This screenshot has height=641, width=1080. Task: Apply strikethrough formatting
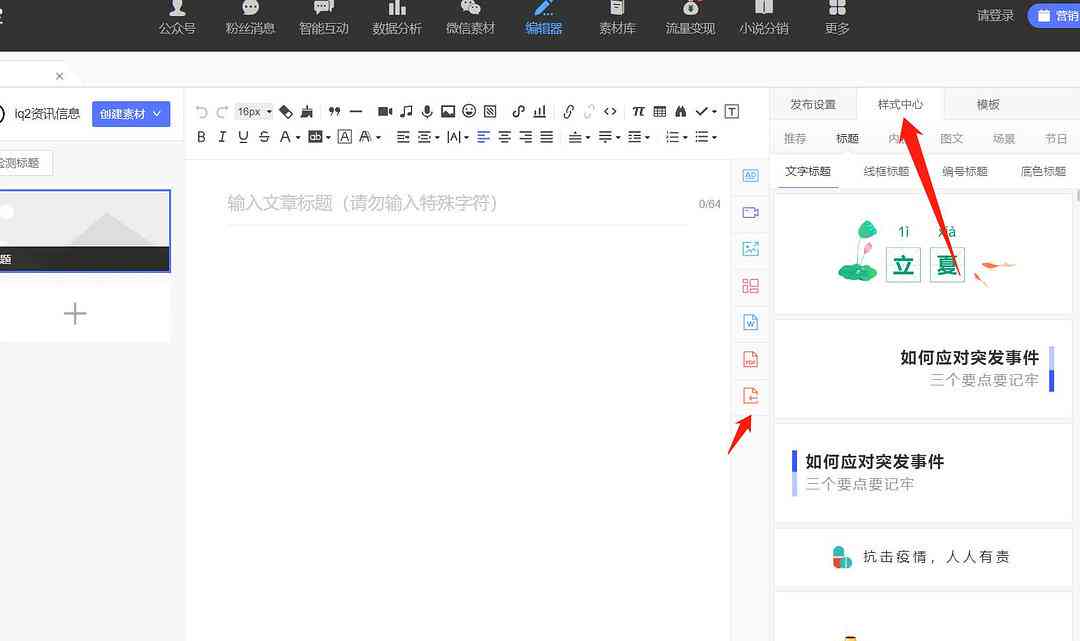click(x=264, y=137)
